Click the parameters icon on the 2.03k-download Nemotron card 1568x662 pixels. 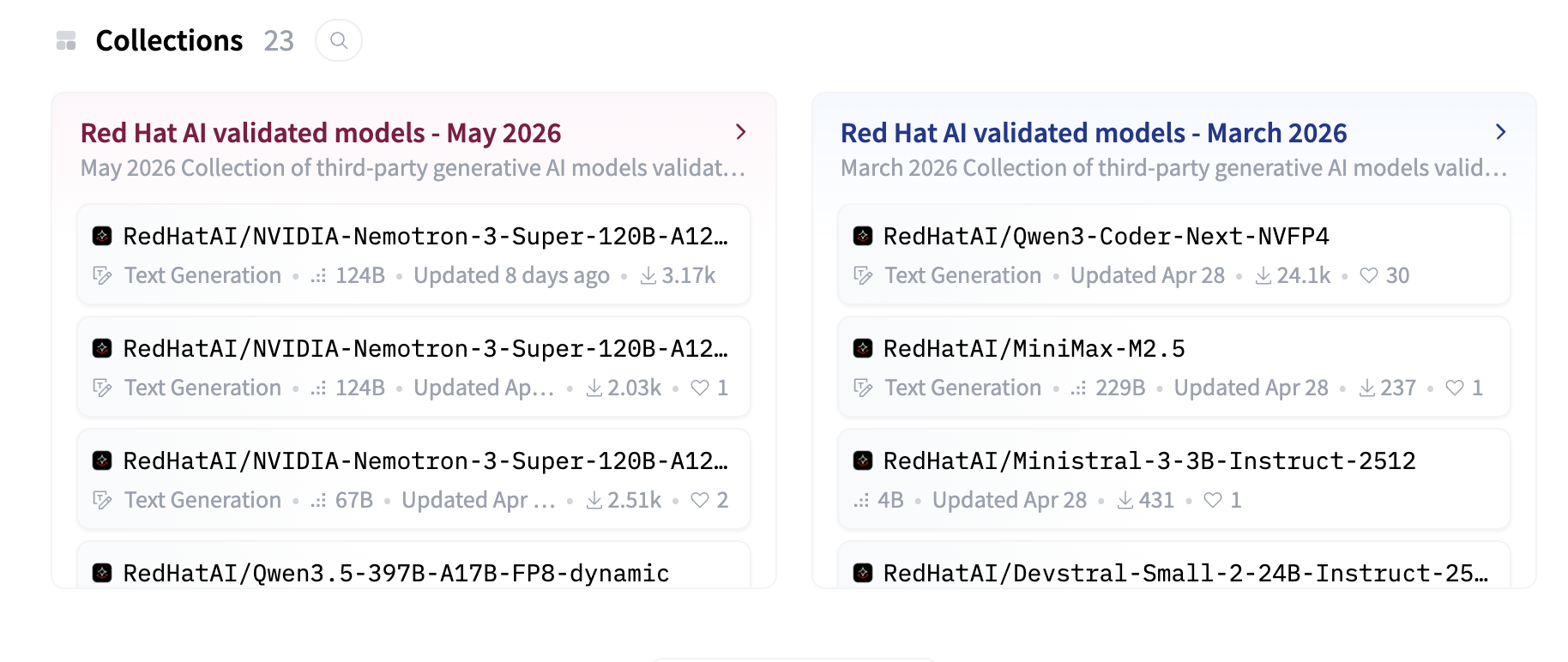pos(318,388)
